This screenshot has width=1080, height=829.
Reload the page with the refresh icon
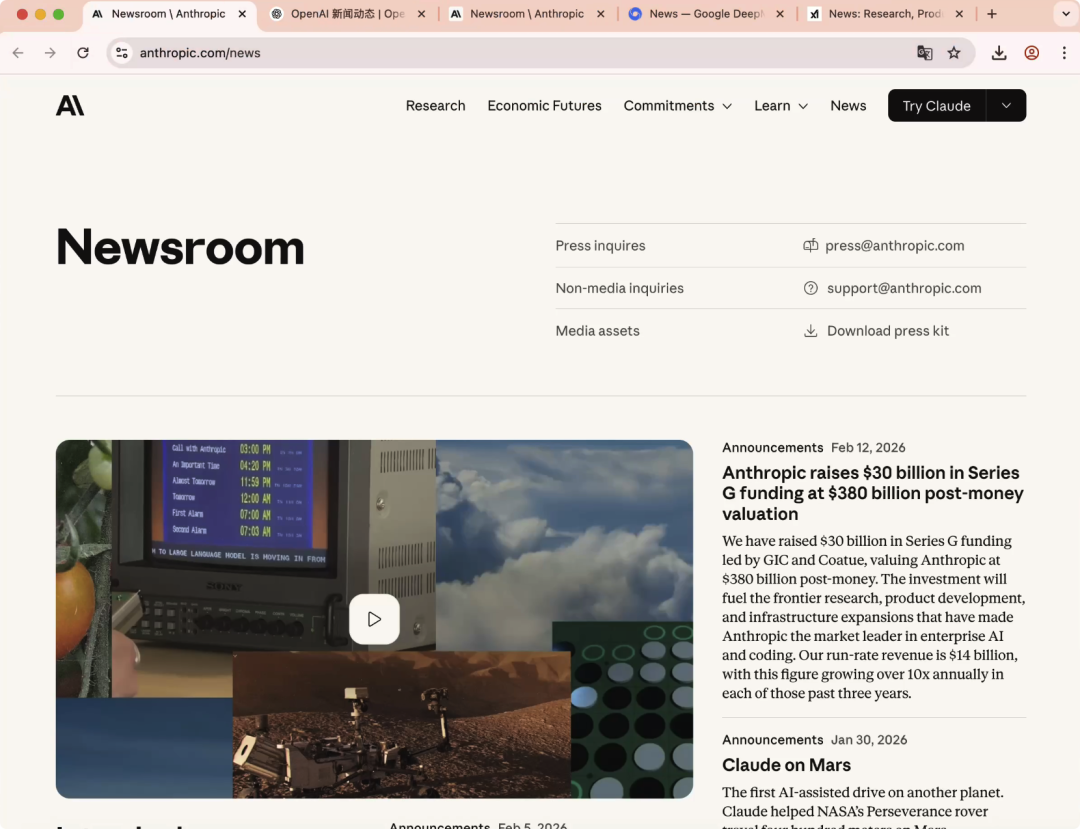[x=83, y=53]
